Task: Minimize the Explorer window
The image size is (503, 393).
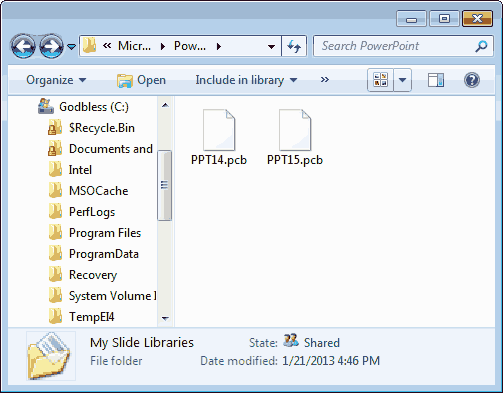Action: tap(411, 19)
